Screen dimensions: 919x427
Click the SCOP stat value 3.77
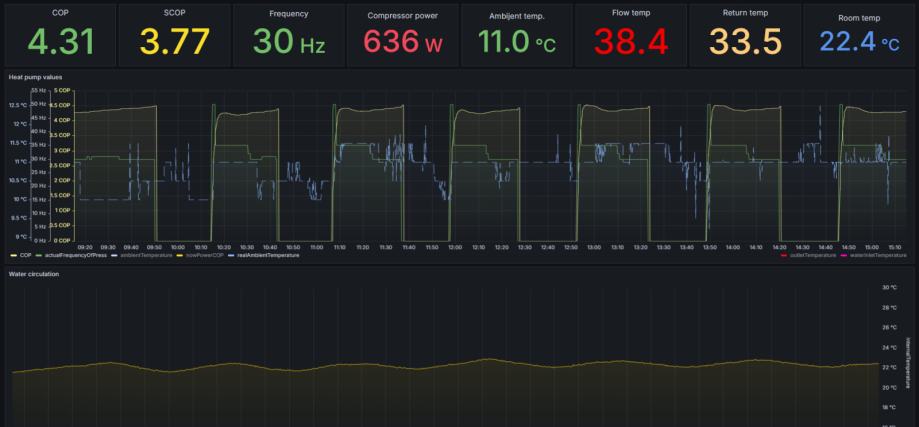pos(174,42)
